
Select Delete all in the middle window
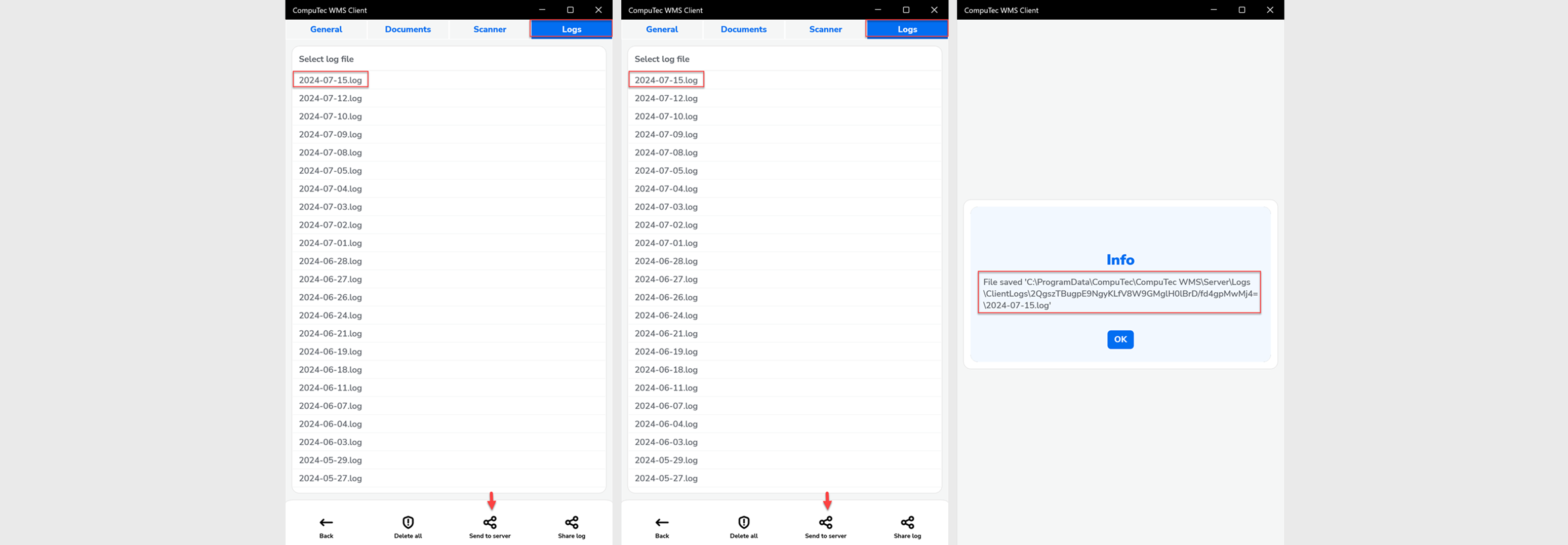(x=744, y=523)
